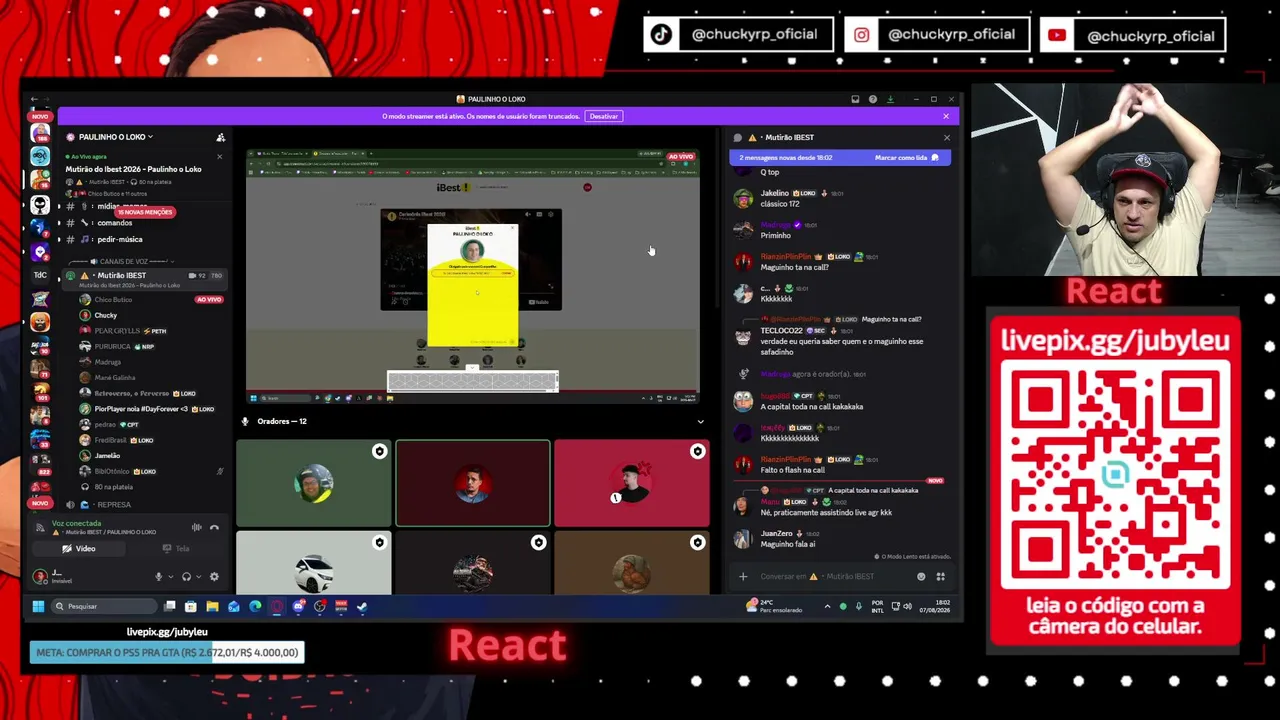Click the Desativar streamer mode button
The image size is (1280, 720).
click(604, 116)
